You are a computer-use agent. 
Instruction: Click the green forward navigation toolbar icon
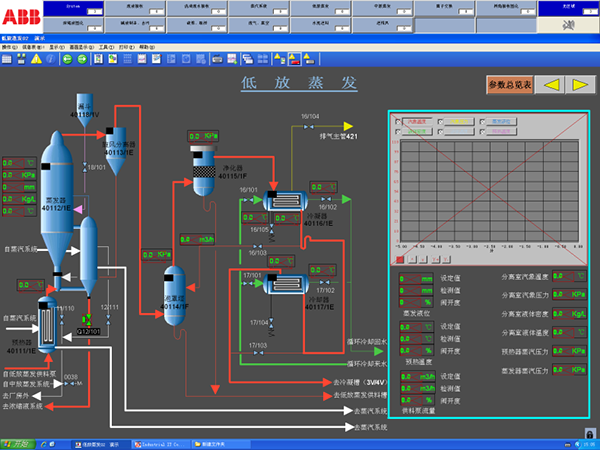[x=80, y=58]
